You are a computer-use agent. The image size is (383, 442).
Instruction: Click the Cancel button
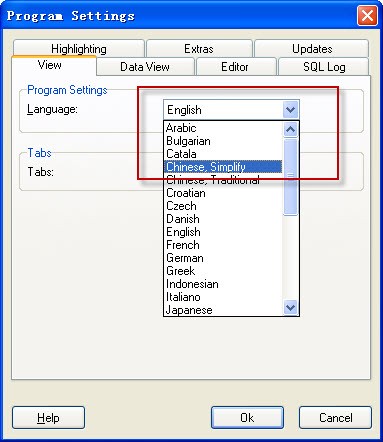(x=335, y=418)
